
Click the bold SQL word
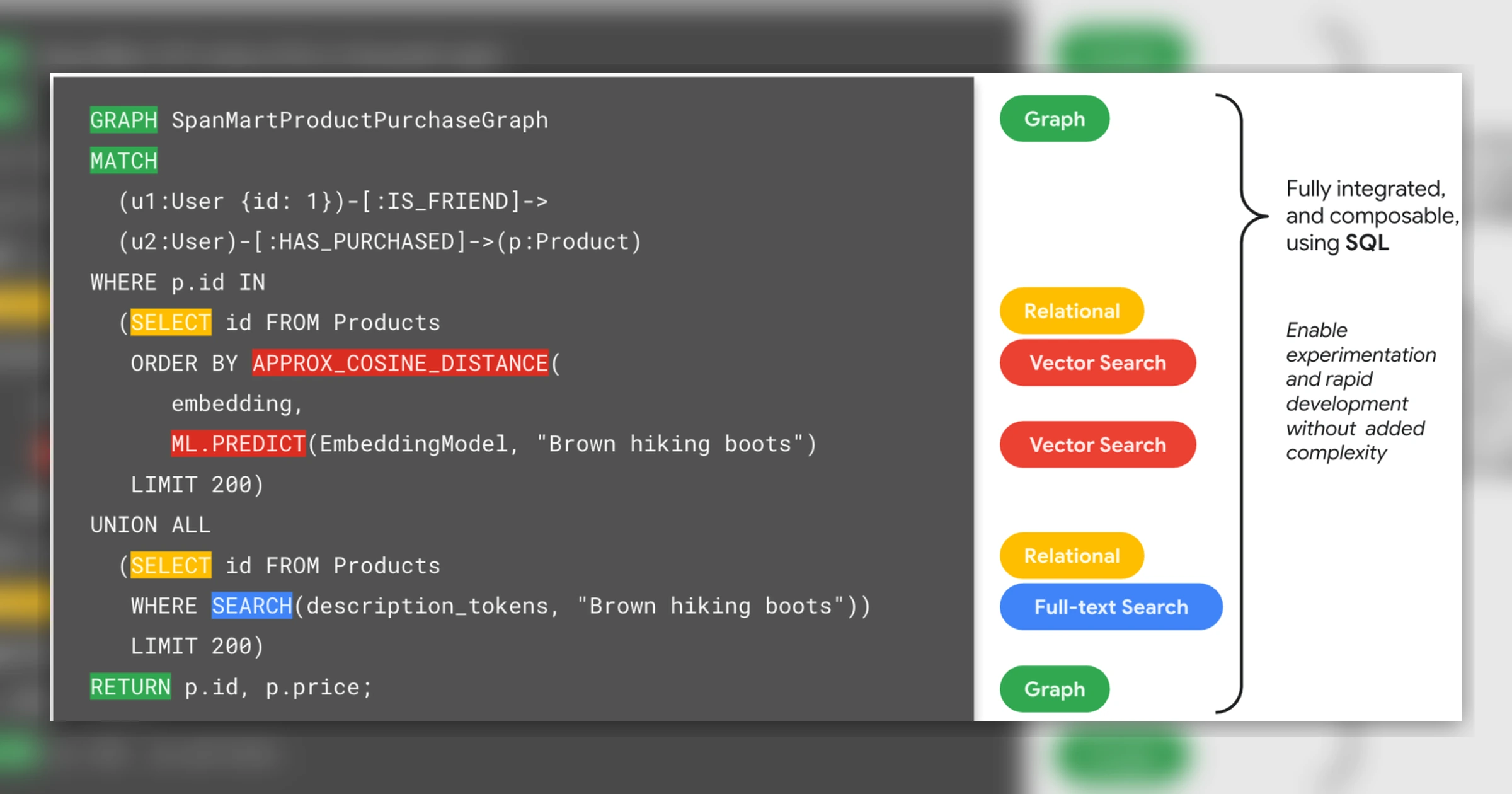pos(1367,243)
